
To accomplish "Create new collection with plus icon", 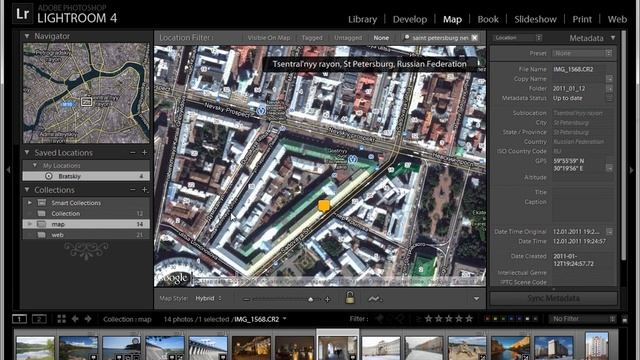I will [144, 190].
